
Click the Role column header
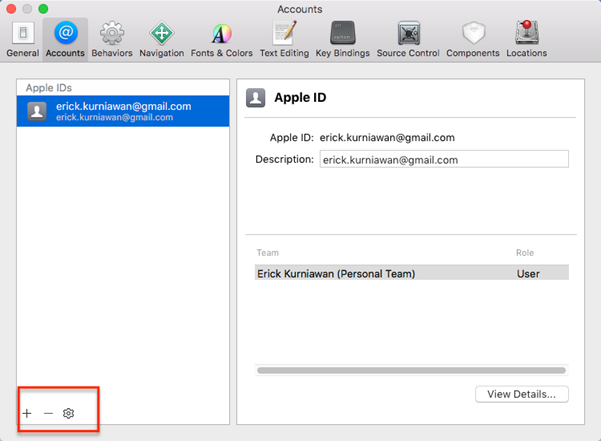pyautogui.click(x=525, y=253)
